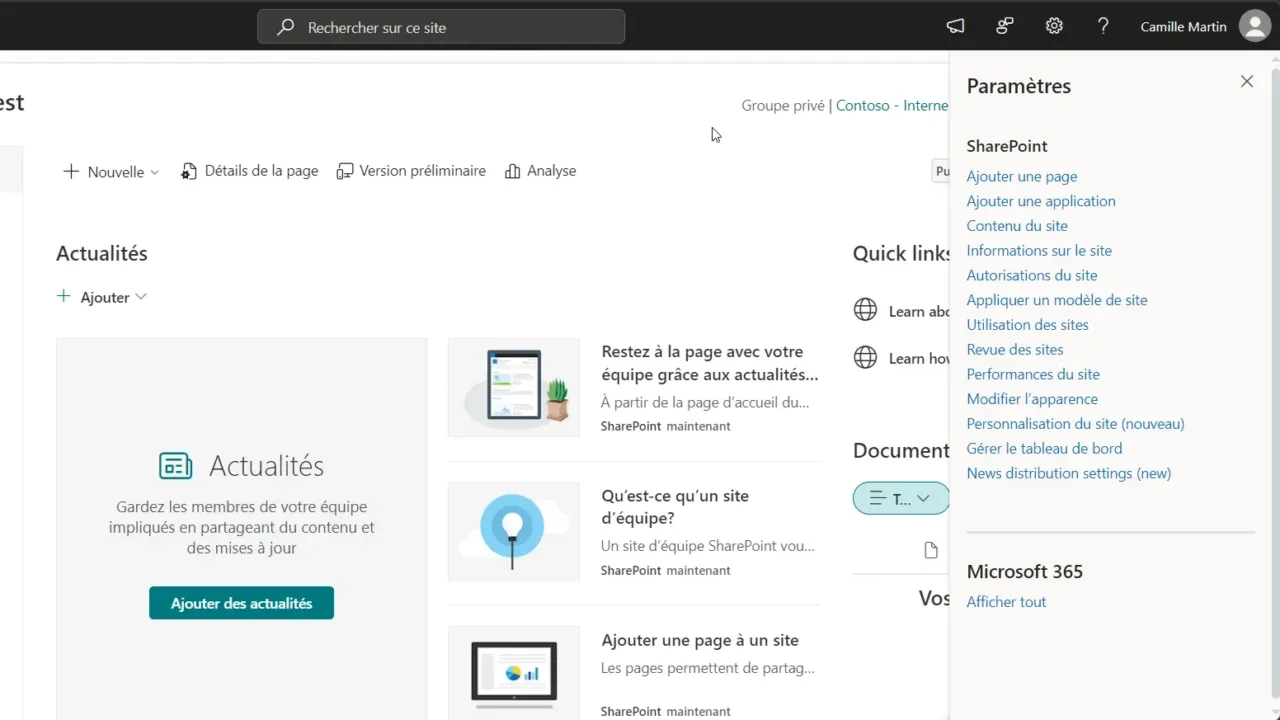
Task: Open the monitor chart page thumbnail
Action: tap(514, 672)
